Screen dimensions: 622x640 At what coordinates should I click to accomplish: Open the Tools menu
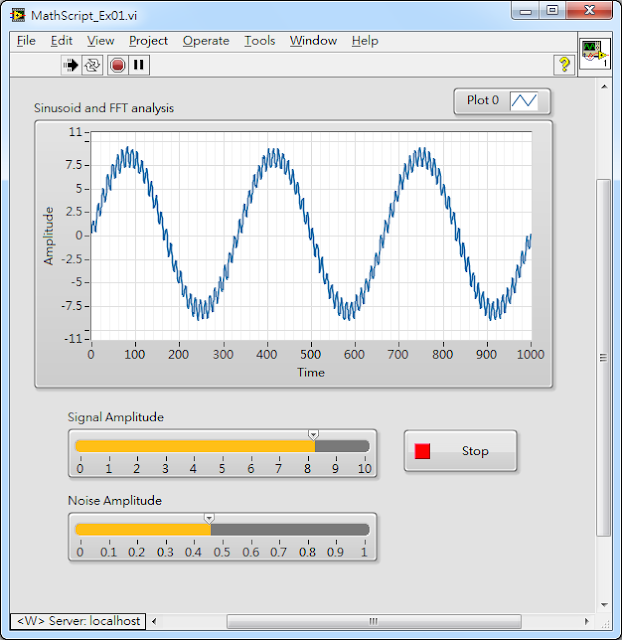[260, 41]
